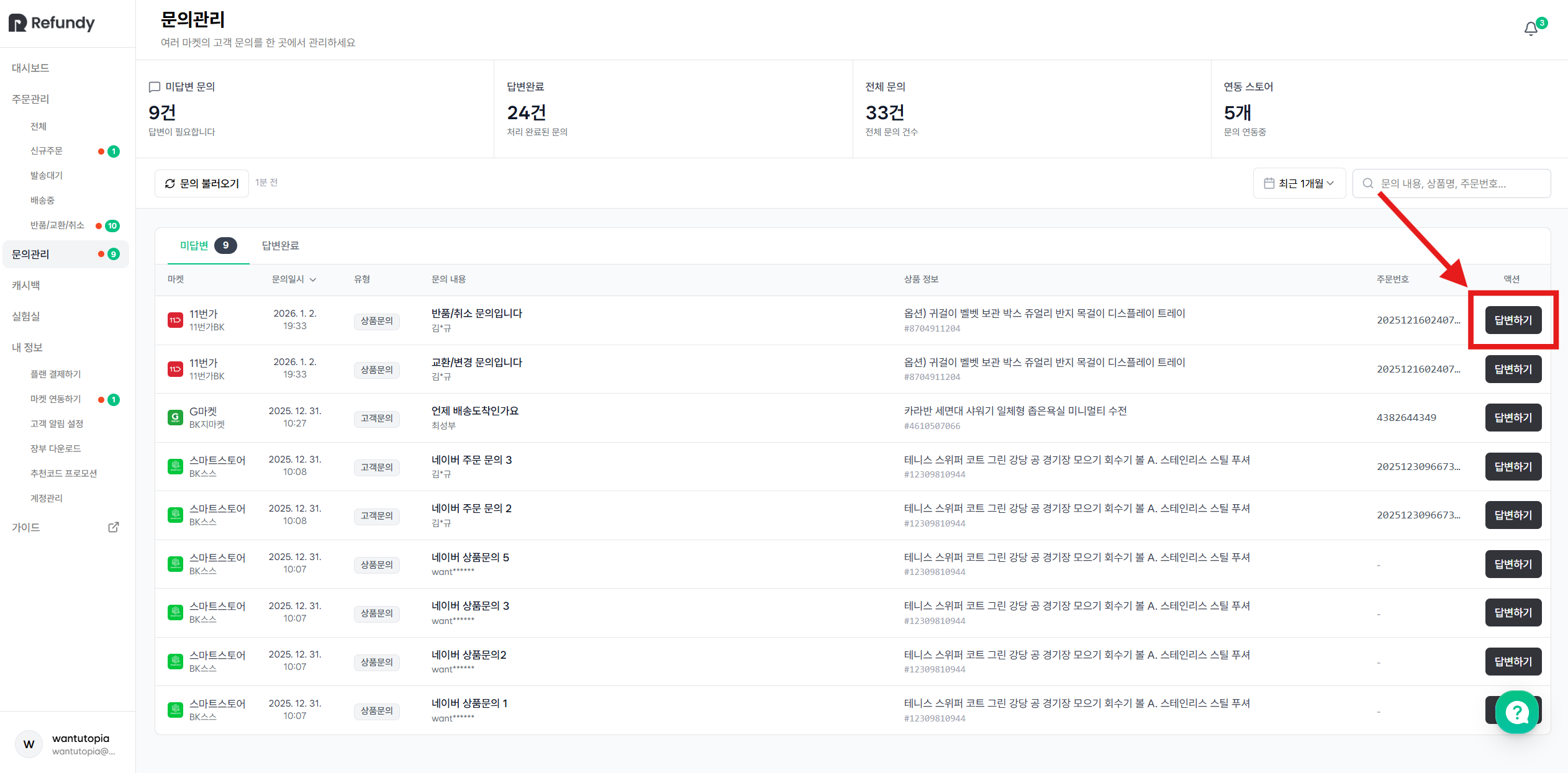The image size is (1568, 773).
Task: Click the 스마트스토어 icon in 네이버 상품문의 1 row
Action: (x=175, y=710)
